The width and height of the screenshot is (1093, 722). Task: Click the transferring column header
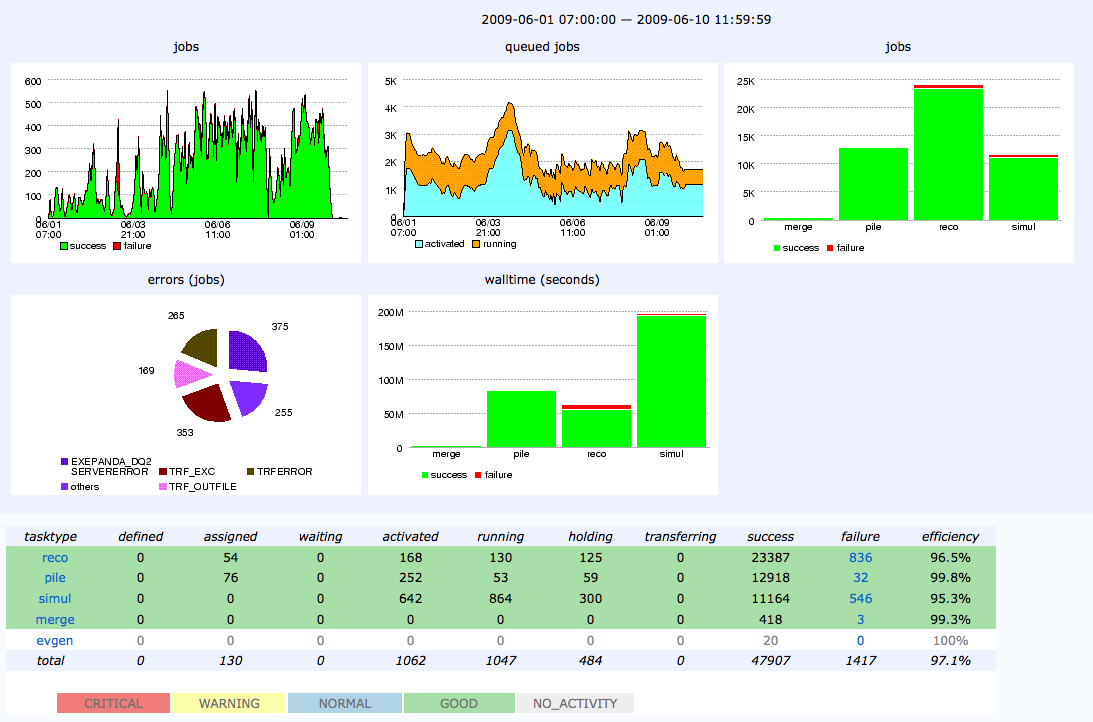[x=680, y=537]
